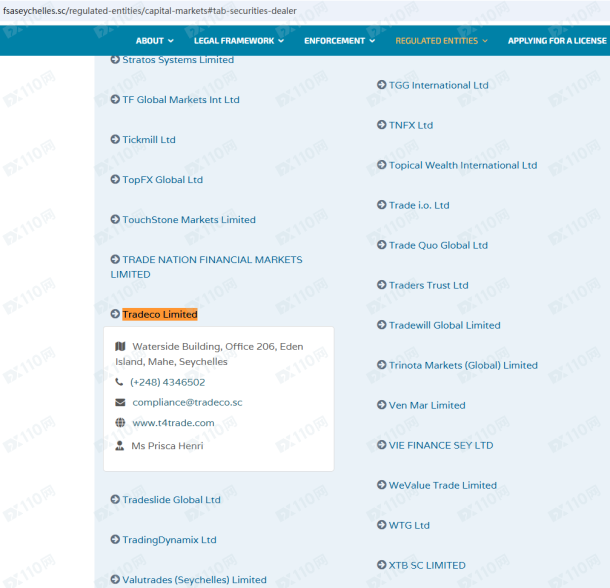Click arrow icon beside Topical Wealth International
The width and height of the screenshot is (610, 588).
(382, 165)
